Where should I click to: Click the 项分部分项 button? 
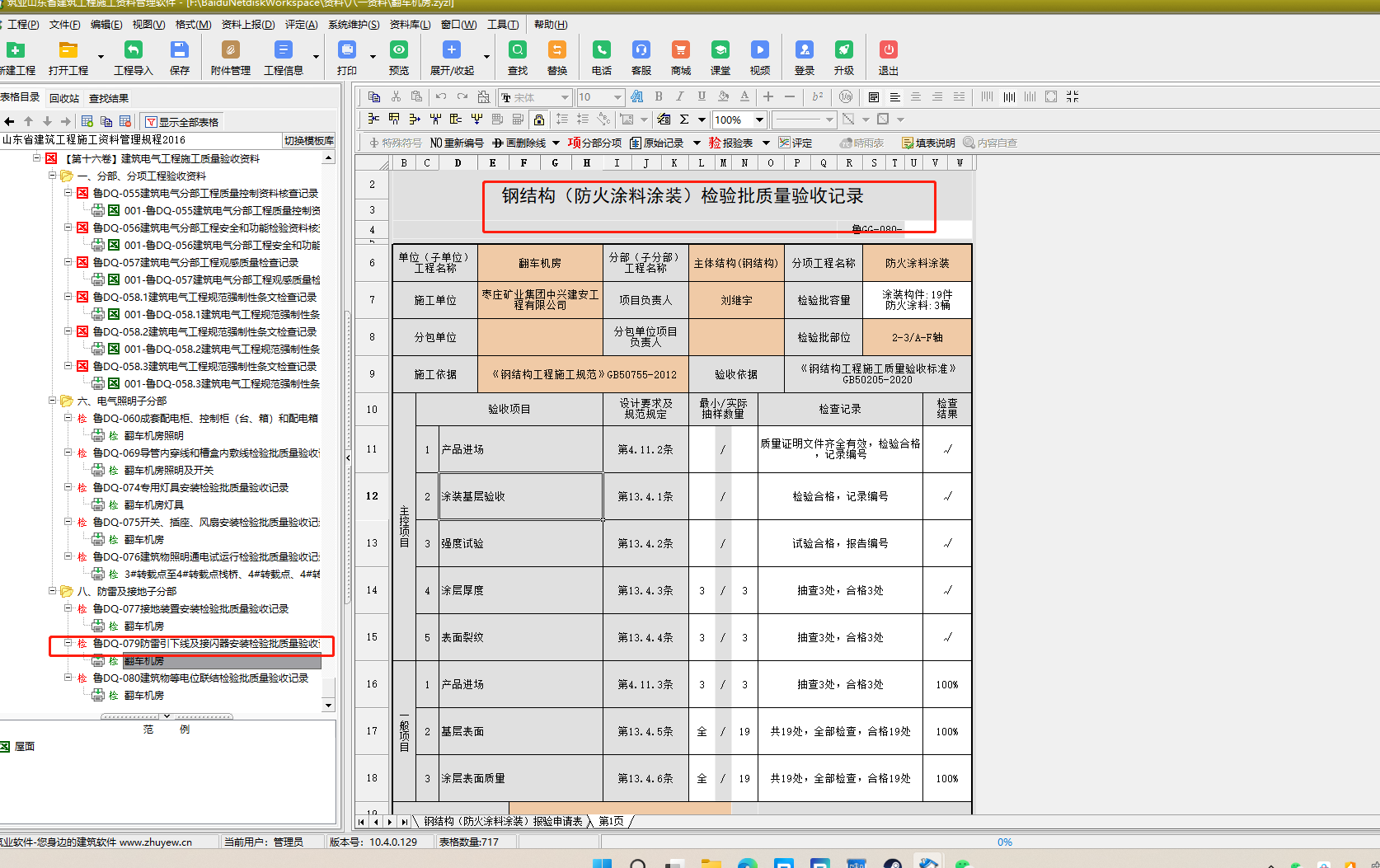(x=595, y=143)
